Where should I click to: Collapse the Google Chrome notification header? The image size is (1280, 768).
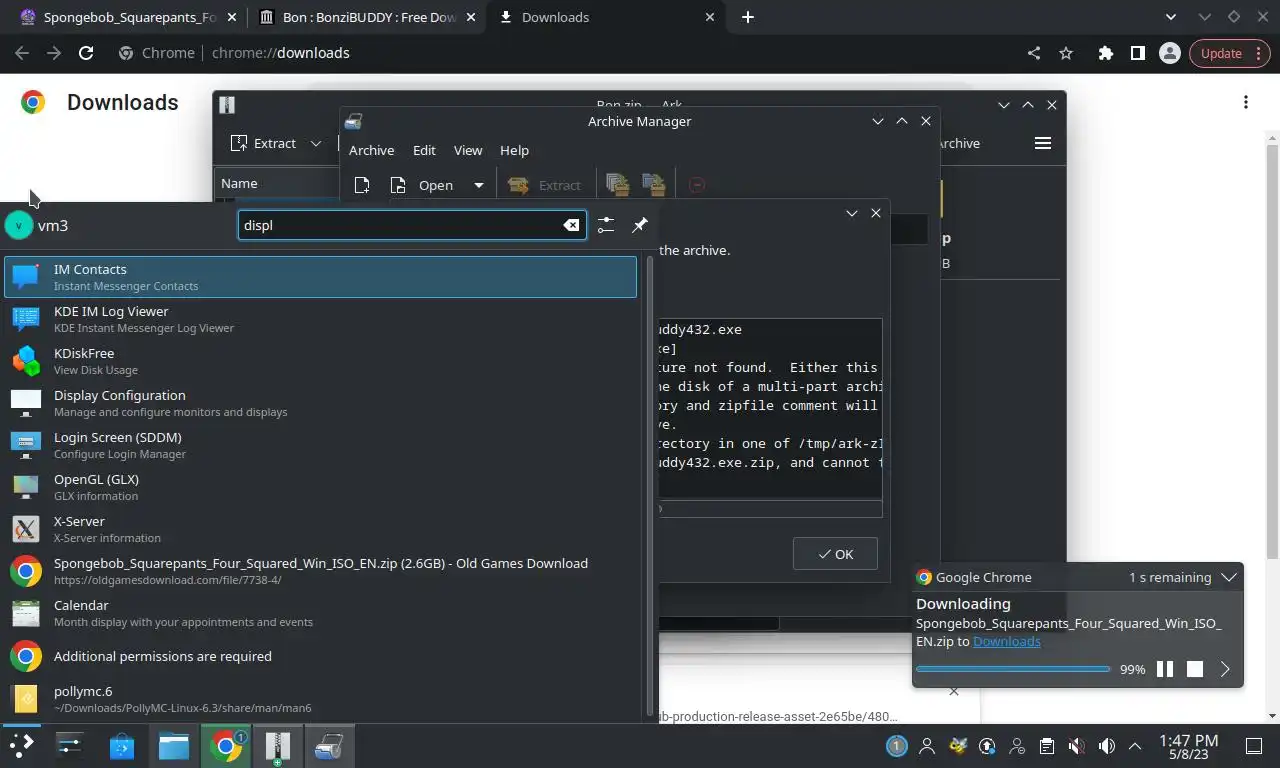click(1229, 577)
